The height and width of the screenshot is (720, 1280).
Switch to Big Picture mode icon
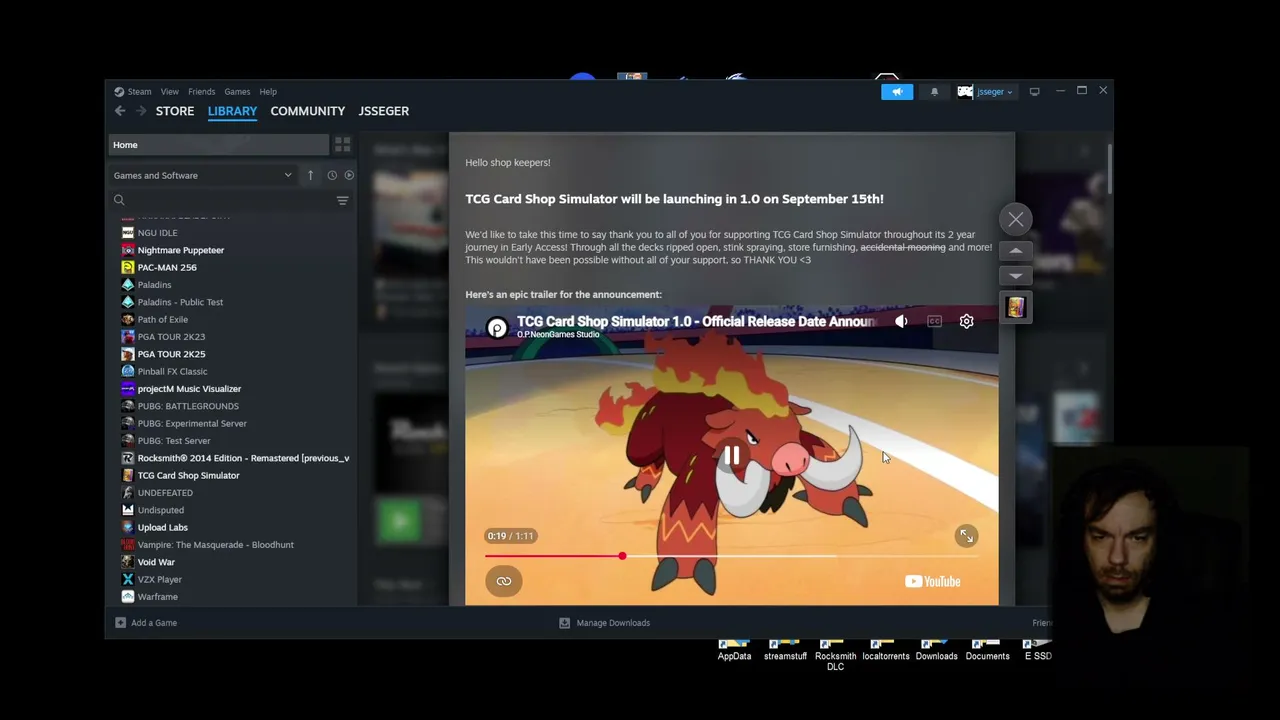tap(1034, 92)
